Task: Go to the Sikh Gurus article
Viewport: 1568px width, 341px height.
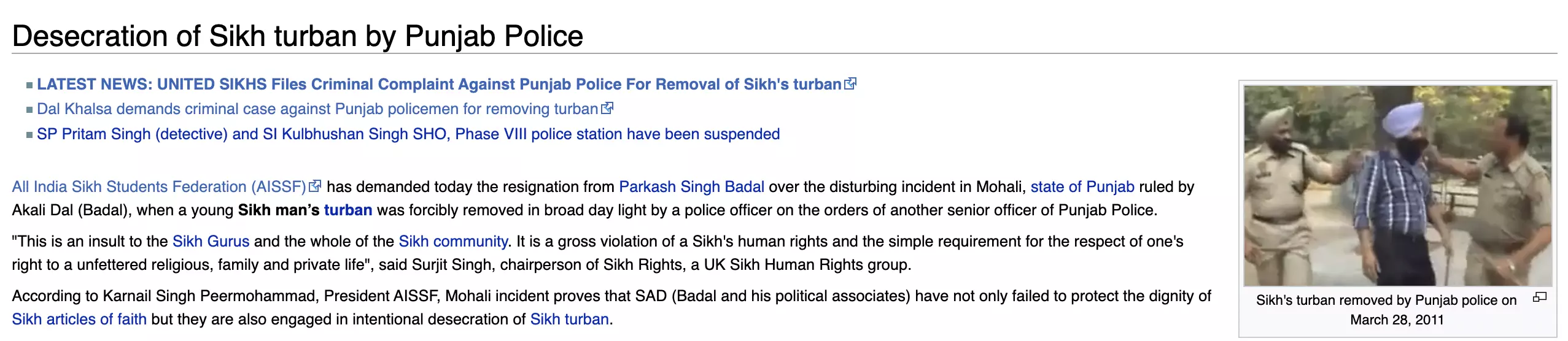Action: [x=211, y=242]
